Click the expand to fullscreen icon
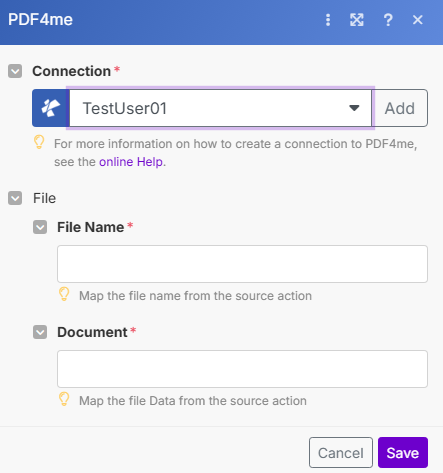This screenshot has width=443, height=473. click(x=357, y=20)
